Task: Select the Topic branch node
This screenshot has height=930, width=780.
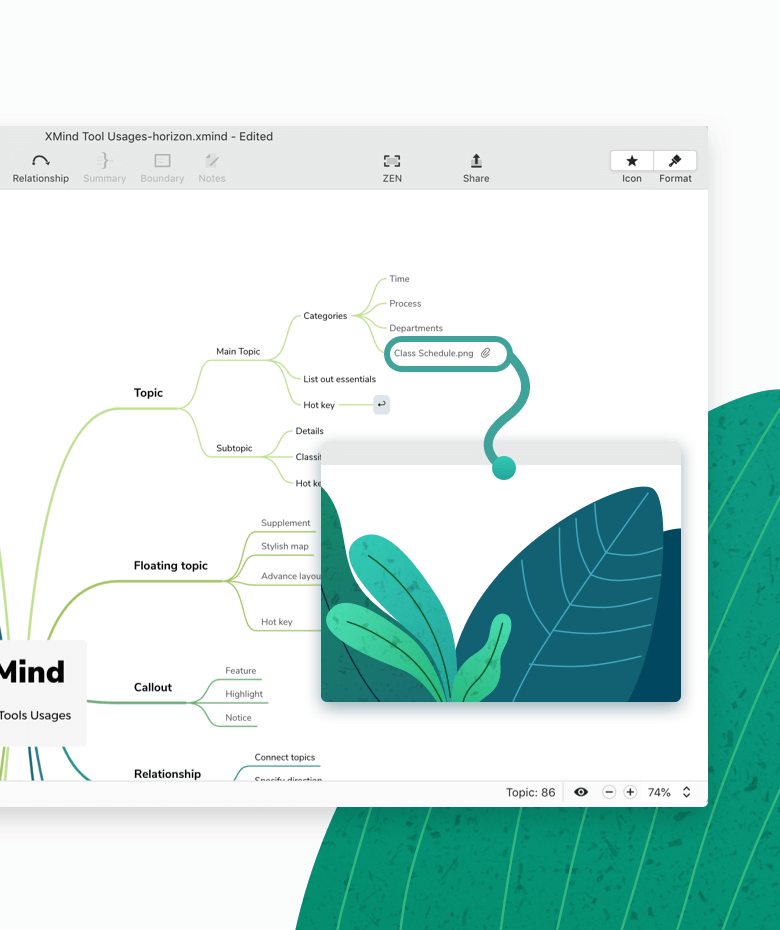Action: click(x=148, y=393)
